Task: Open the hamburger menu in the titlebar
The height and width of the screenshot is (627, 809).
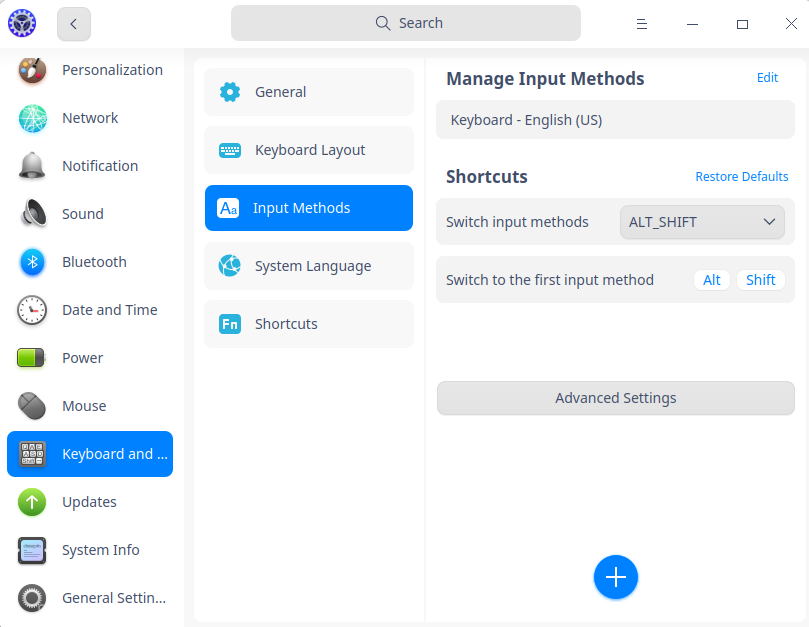Action: pos(641,23)
